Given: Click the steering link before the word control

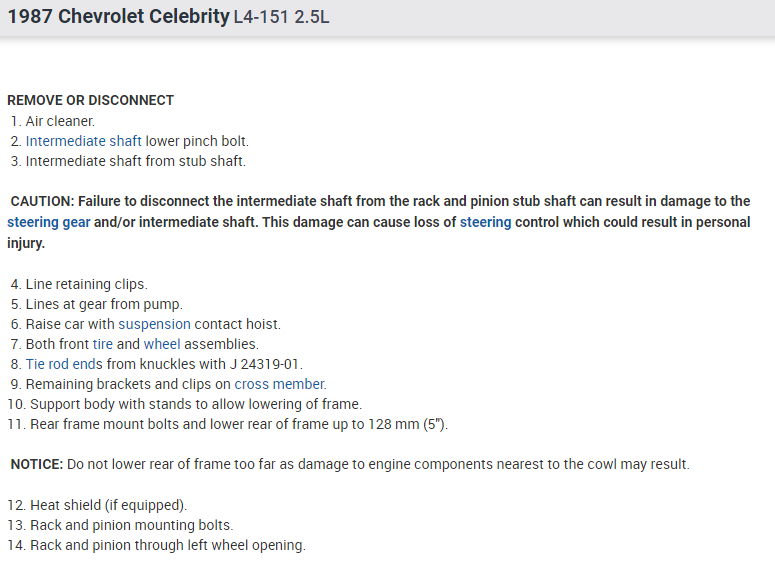Looking at the screenshot, I should point(485,222).
